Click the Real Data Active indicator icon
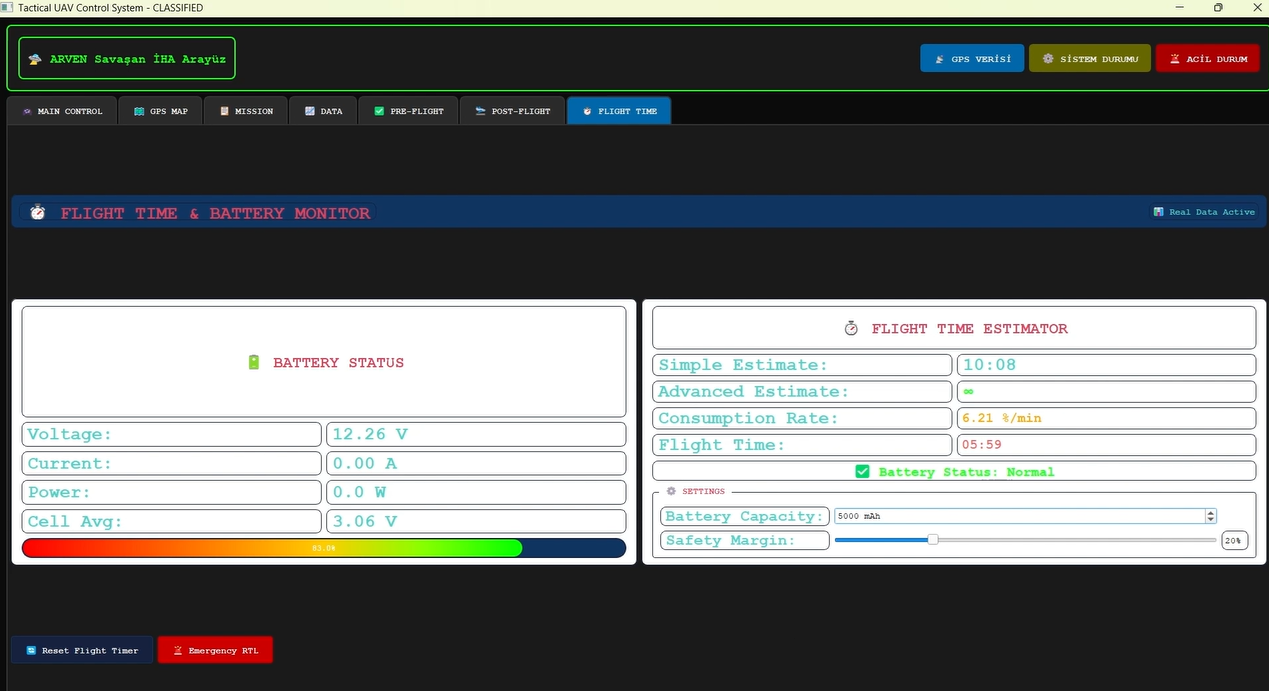The height and width of the screenshot is (691, 1269). pos(1158,212)
